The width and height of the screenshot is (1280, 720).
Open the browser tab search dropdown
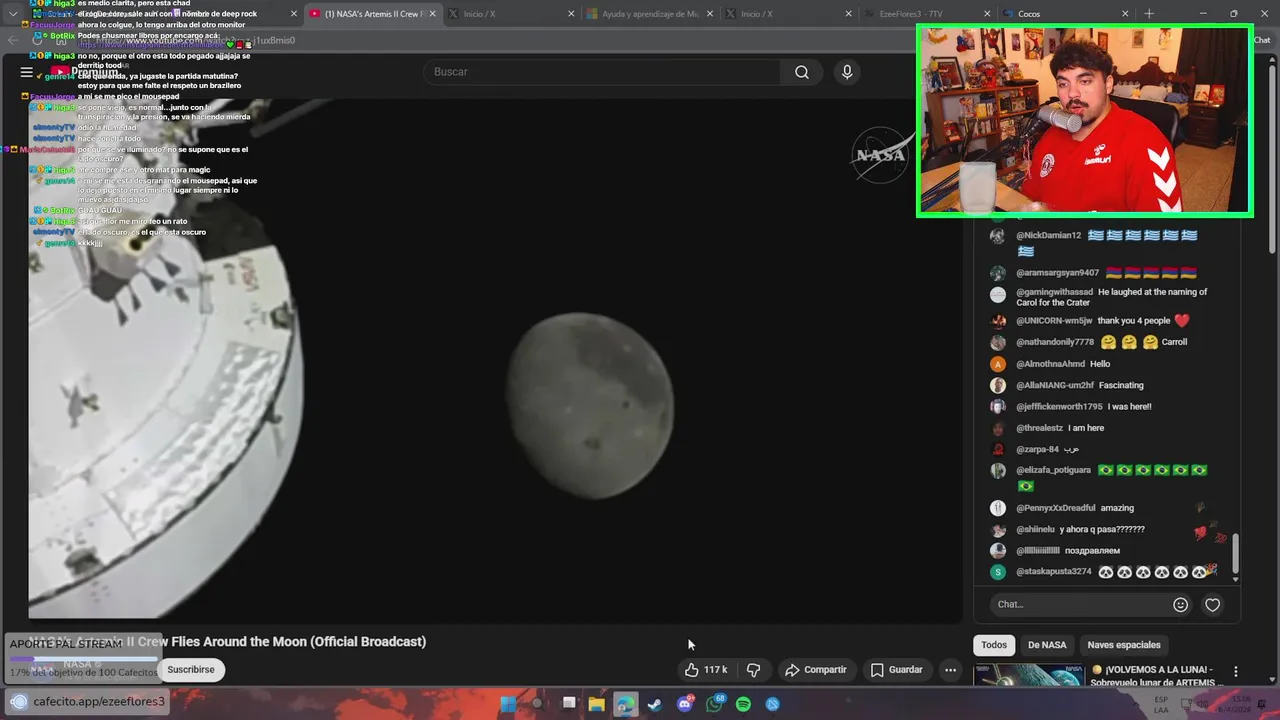click(x=13, y=14)
